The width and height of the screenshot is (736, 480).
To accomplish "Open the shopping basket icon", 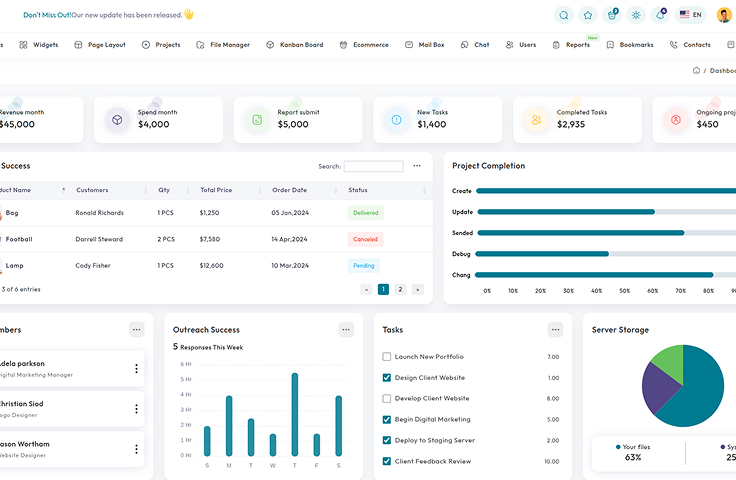I will [x=612, y=15].
